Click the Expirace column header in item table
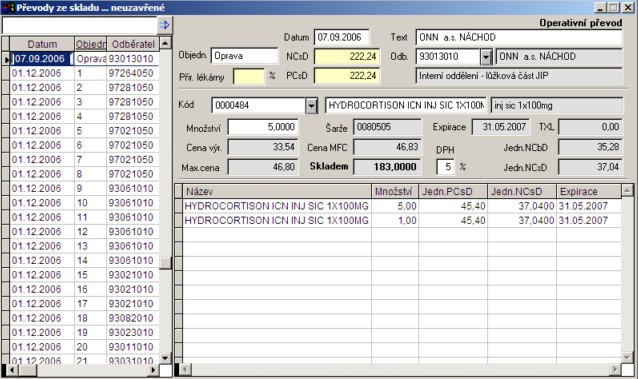Image resolution: width=638 pixels, height=379 pixels. (x=589, y=191)
